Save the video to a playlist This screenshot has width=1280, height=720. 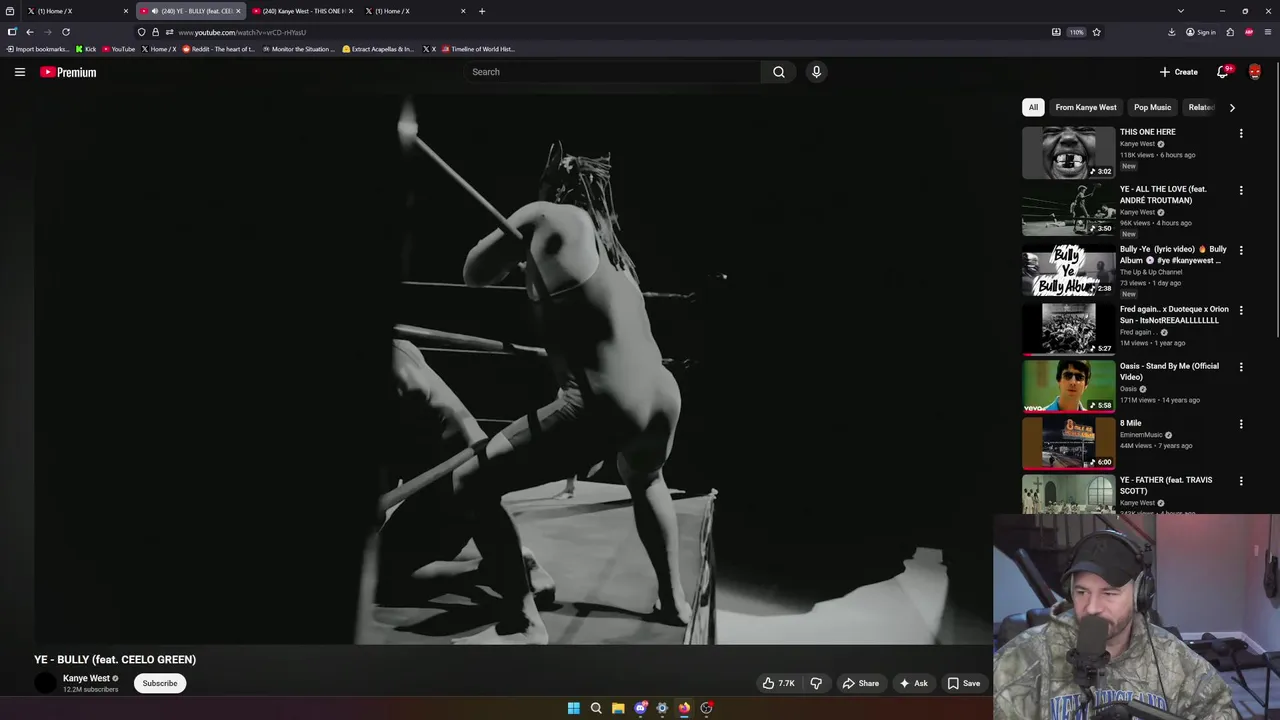point(964,683)
